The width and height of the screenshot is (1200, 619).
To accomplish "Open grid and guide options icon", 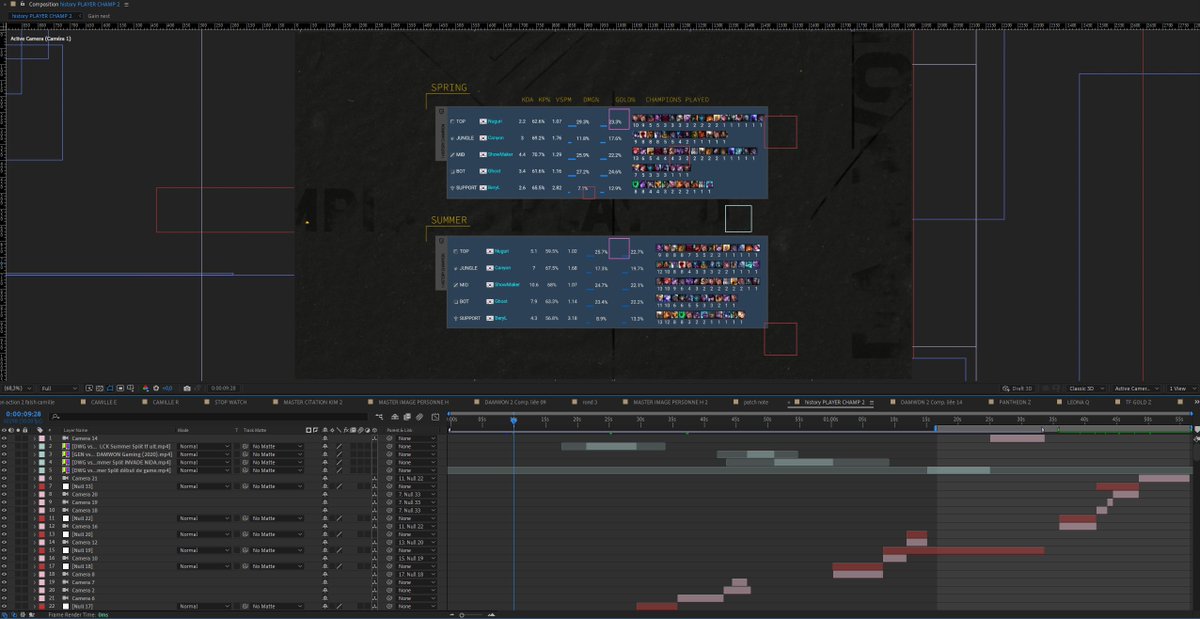I will click(x=131, y=388).
